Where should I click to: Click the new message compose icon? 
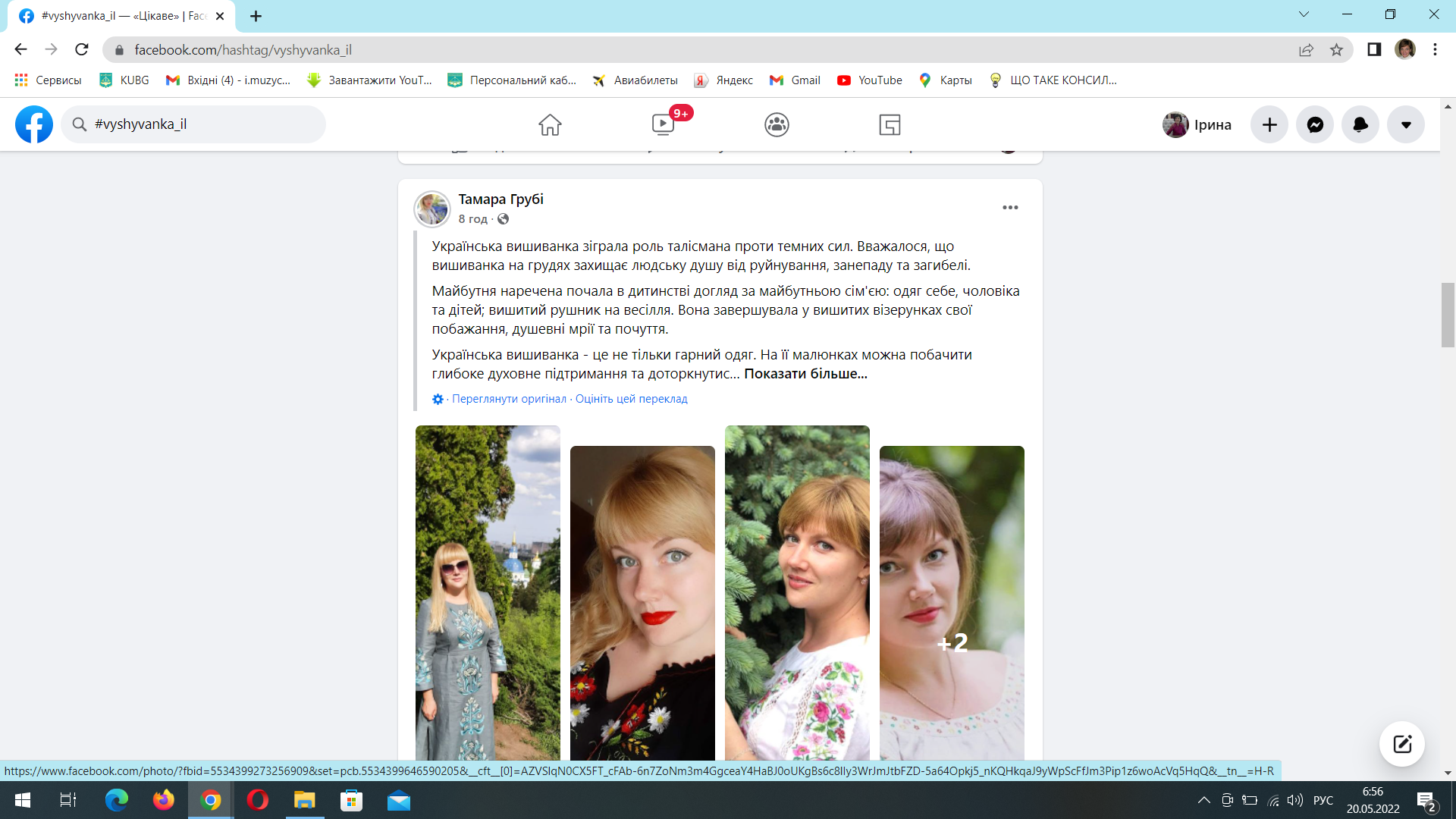pyautogui.click(x=1401, y=743)
